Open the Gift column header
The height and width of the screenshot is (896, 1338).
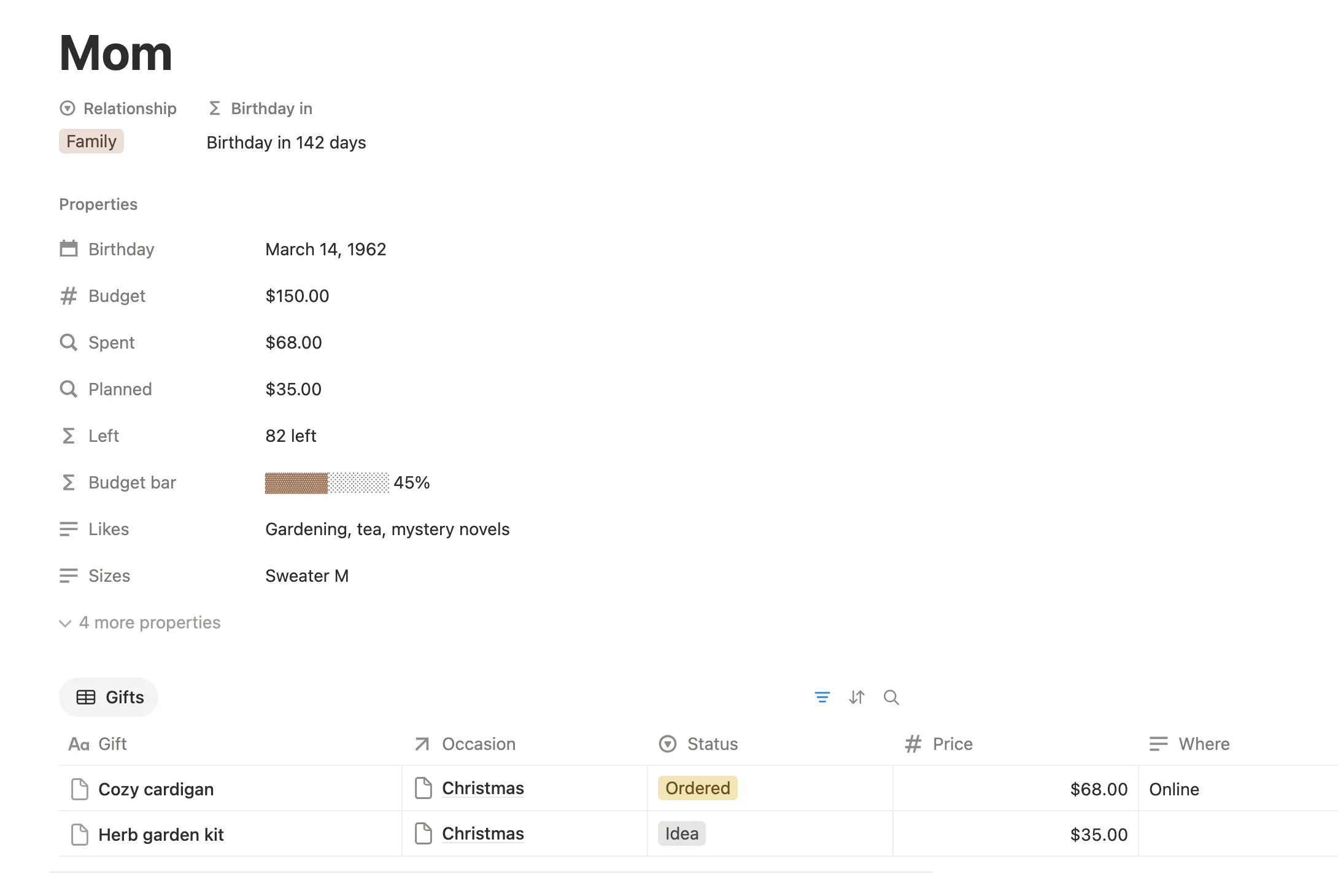[x=230, y=744]
